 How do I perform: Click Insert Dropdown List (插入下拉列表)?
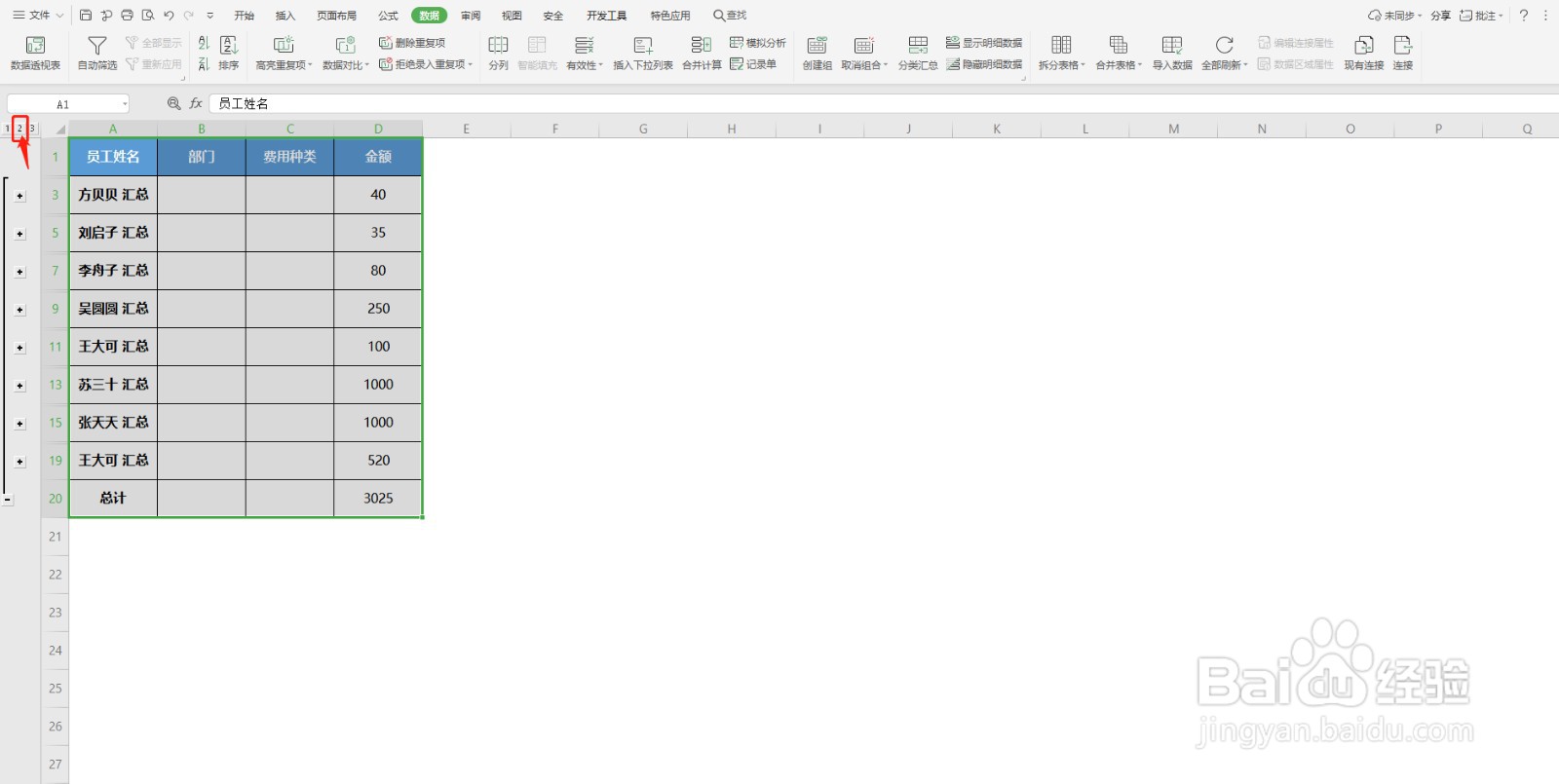pyautogui.click(x=643, y=53)
